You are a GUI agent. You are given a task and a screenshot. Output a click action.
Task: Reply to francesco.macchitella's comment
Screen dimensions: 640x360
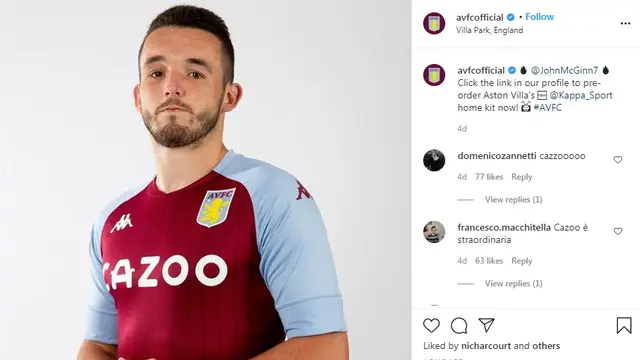coord(522,261)
